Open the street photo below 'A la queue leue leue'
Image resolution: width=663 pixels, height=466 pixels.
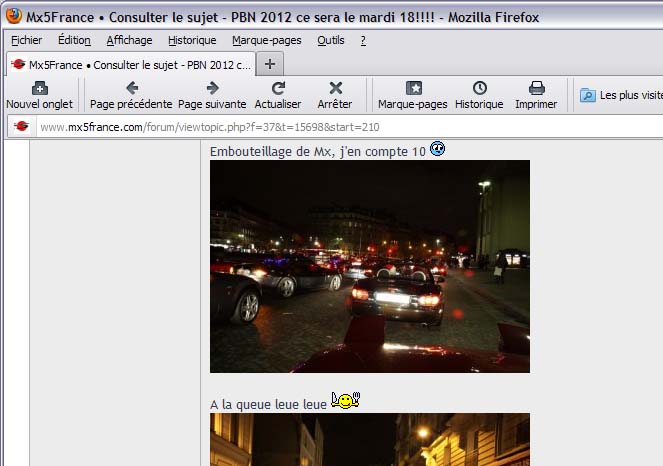point(370,440)
